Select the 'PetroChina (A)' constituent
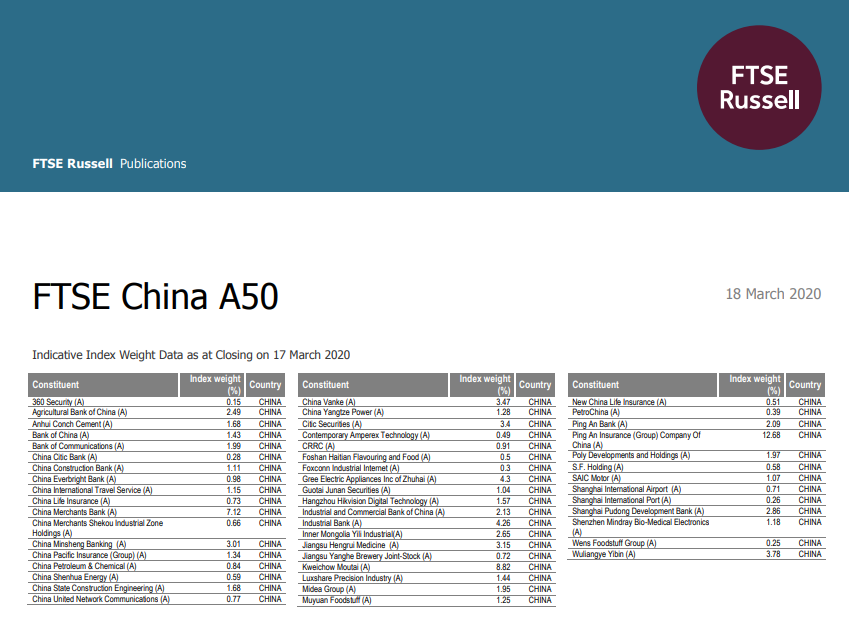The image size is (849, 640). click(x=596, y=412)
